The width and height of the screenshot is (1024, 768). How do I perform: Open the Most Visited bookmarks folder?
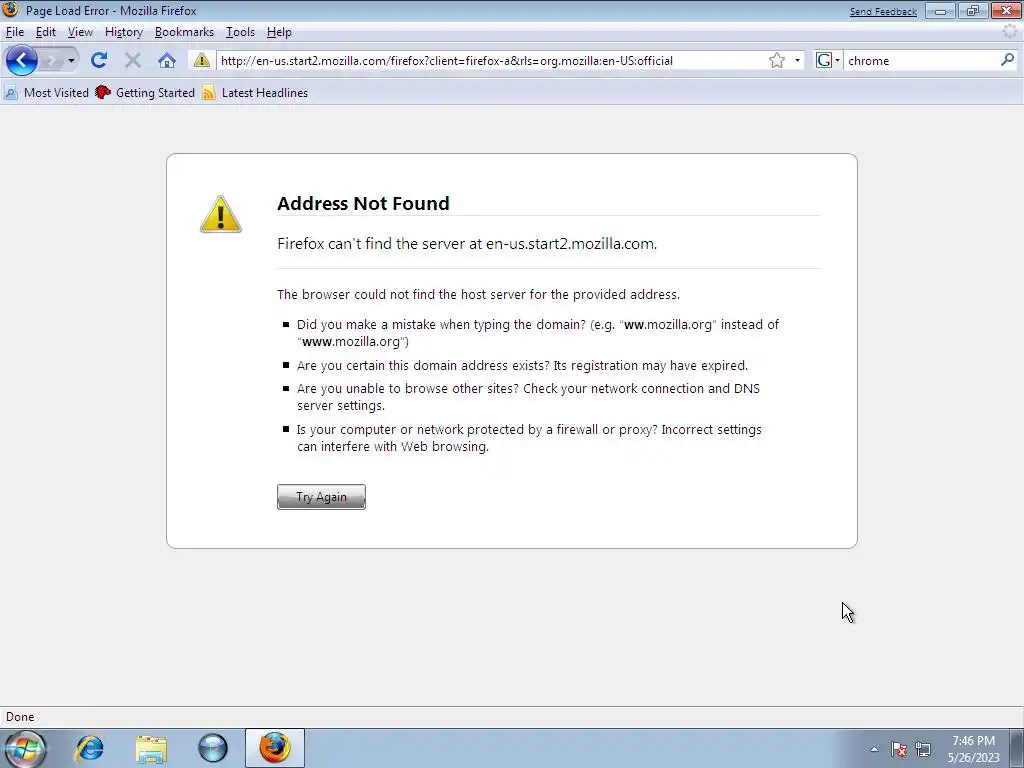[x=46, y=93]
